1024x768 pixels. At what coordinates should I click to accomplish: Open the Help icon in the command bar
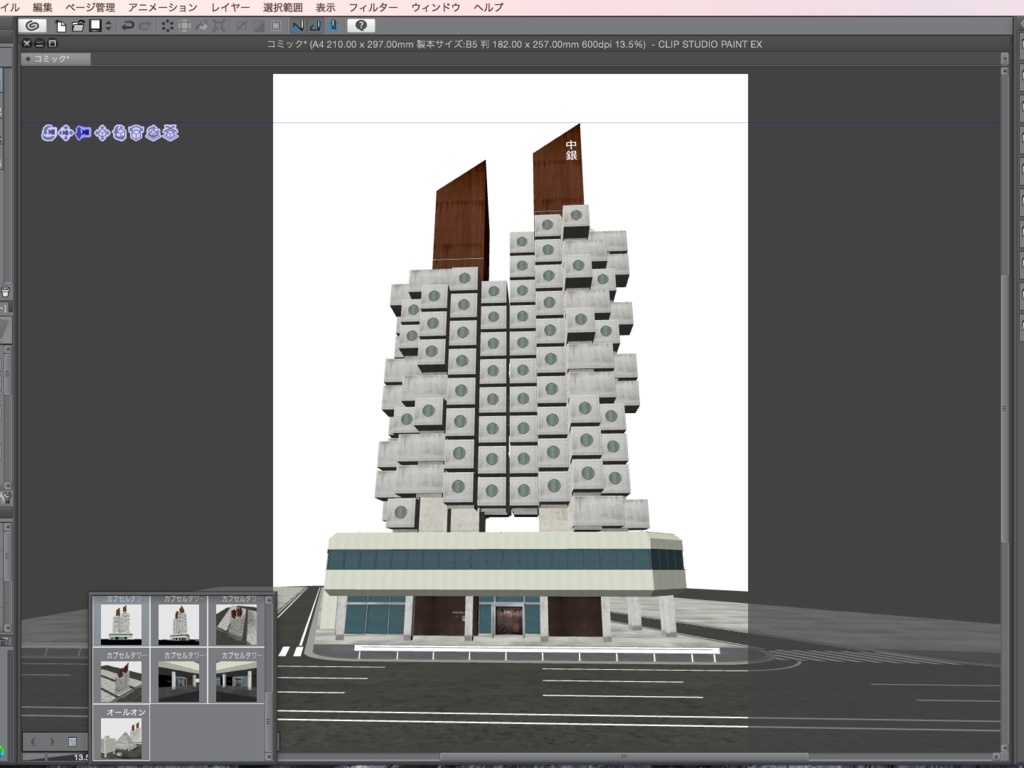[361, 25]
